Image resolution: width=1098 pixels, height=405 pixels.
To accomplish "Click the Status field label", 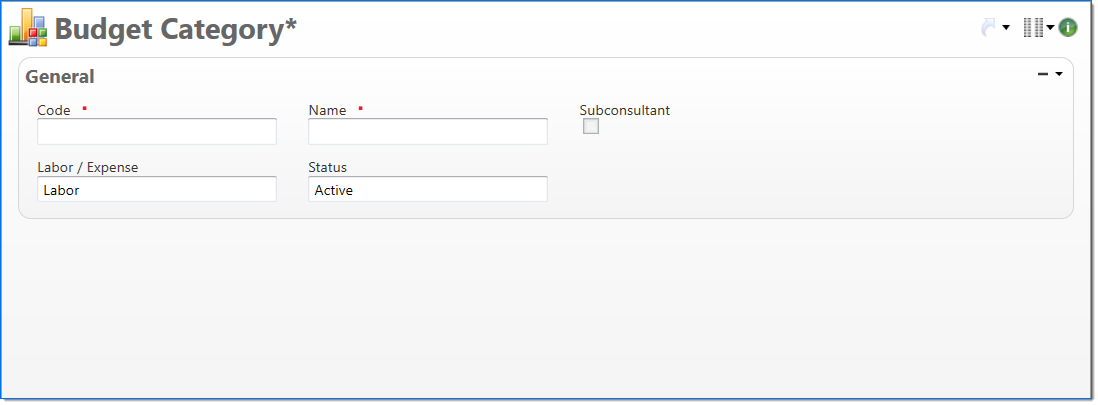I will pyautogui.click(x=328, y=167).
